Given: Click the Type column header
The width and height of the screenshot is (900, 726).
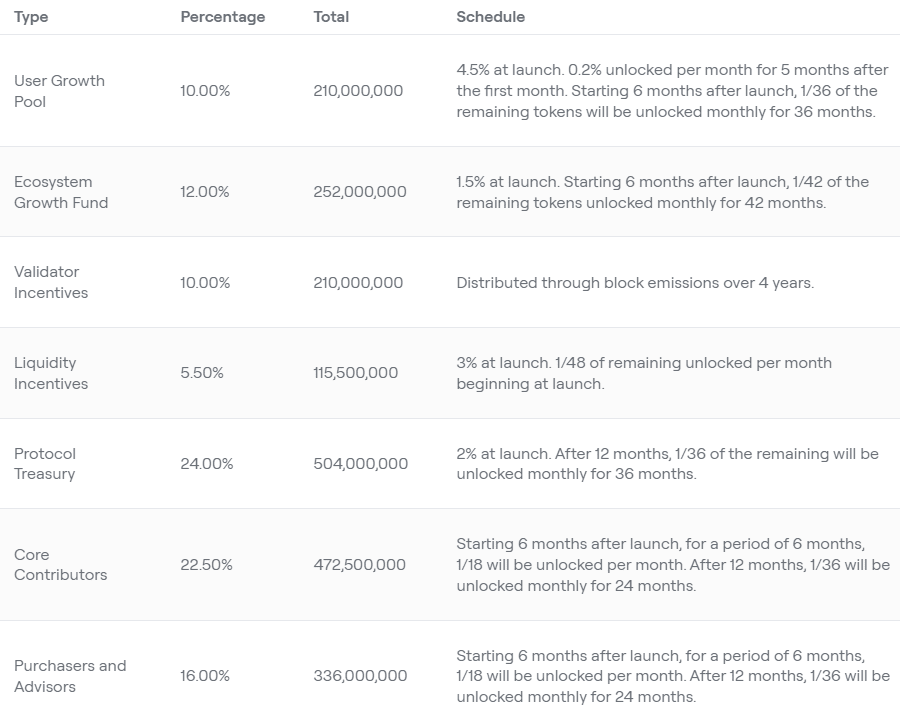Looking at the screenshot, I should pyautogui.click(x=31, y=17).
